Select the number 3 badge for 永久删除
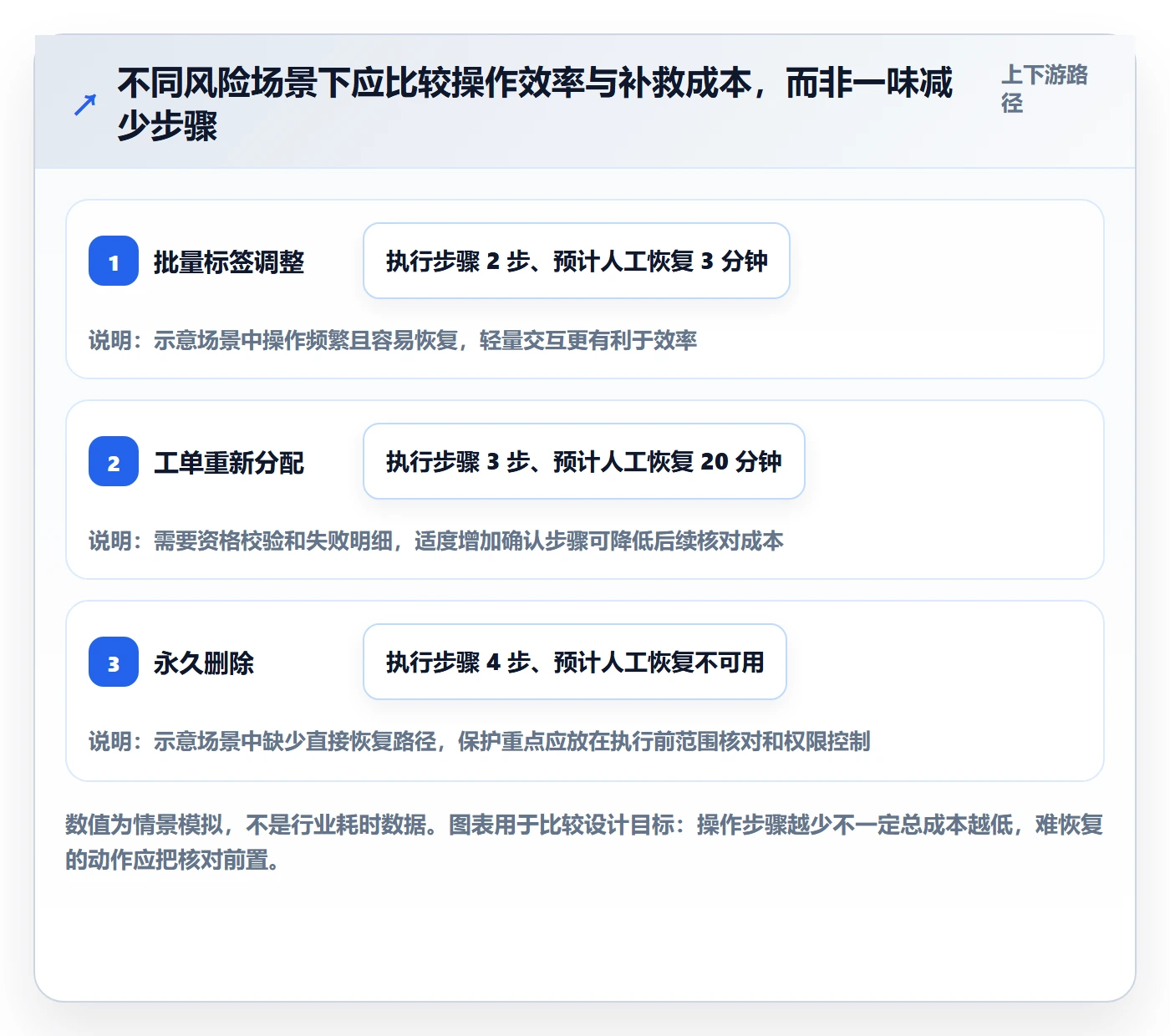Image resolution: width=1170 pixels, height=1036 pixels. (114, 662)
